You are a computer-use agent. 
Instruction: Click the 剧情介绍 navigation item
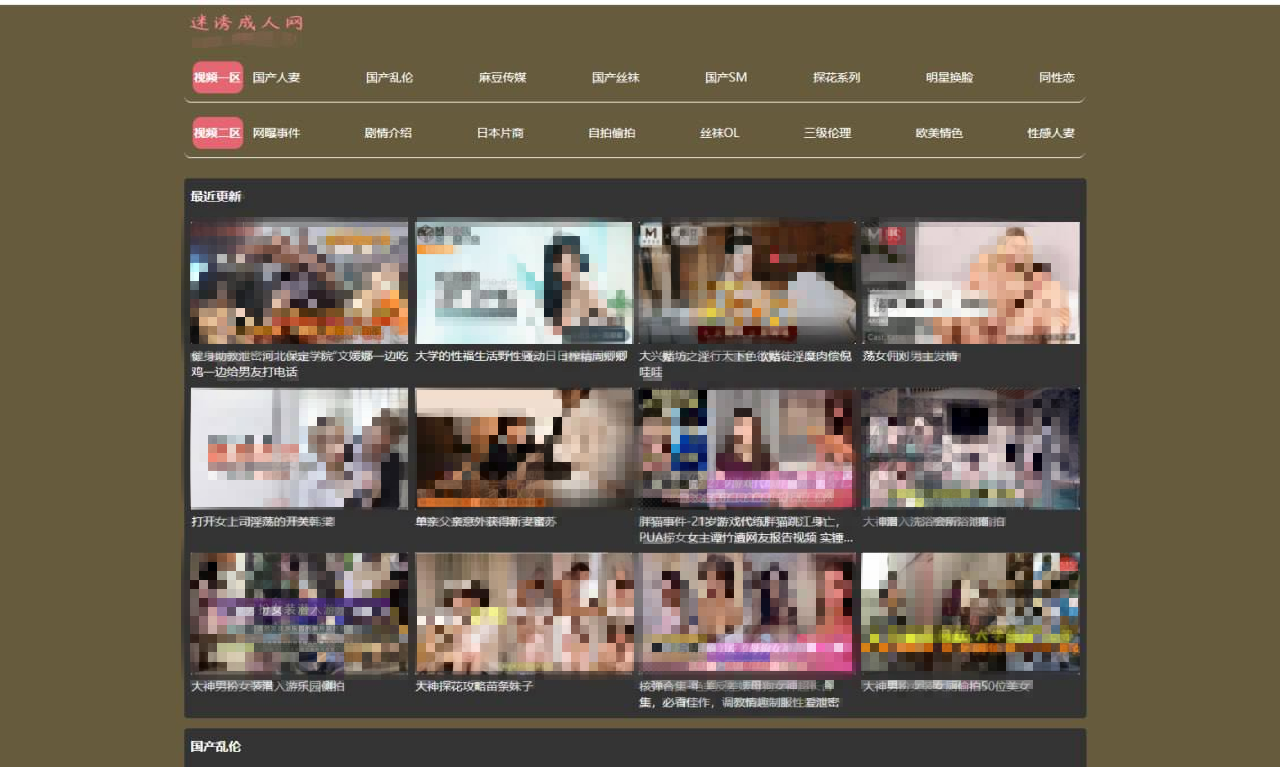point(388,132)
